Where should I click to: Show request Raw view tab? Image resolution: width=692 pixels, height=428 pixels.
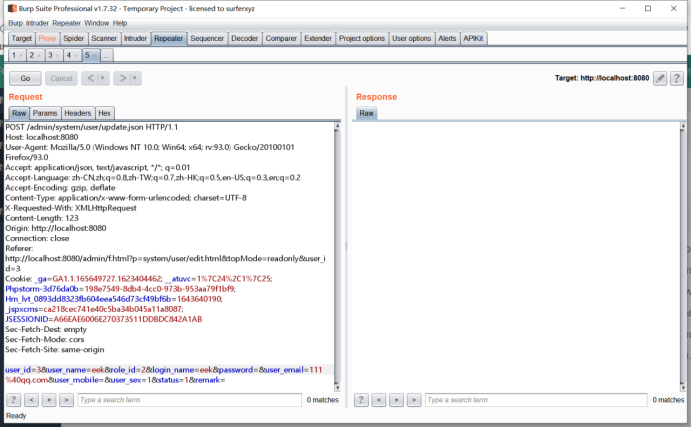point(19,113)
